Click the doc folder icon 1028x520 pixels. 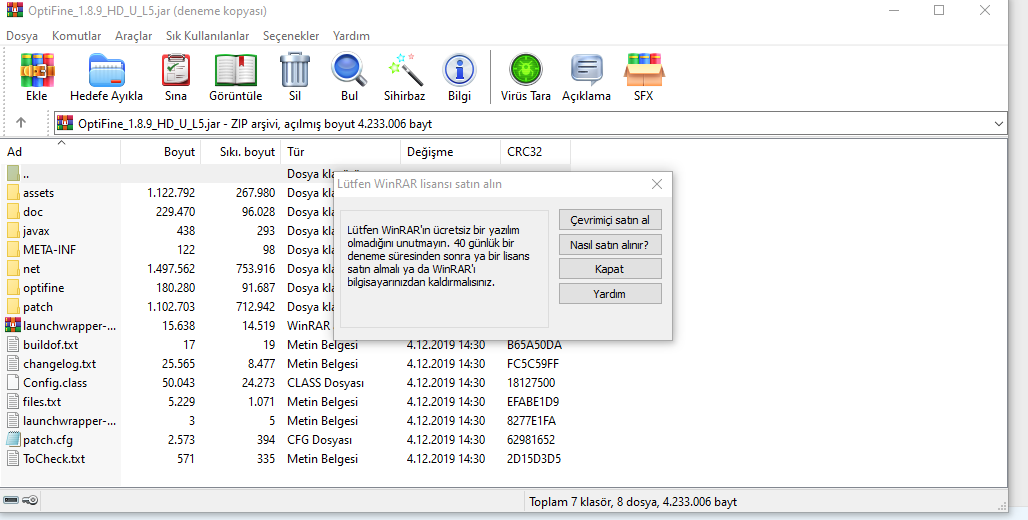point(13,212)
